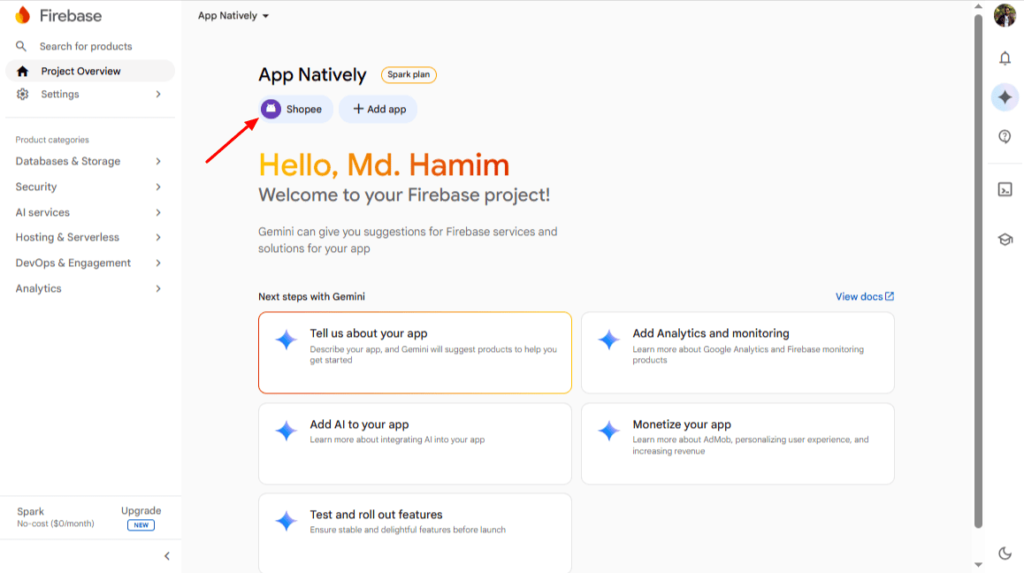The image size is (1024, 573).
Task: Open the Tell us about your app card
Action: pos(415,353)
